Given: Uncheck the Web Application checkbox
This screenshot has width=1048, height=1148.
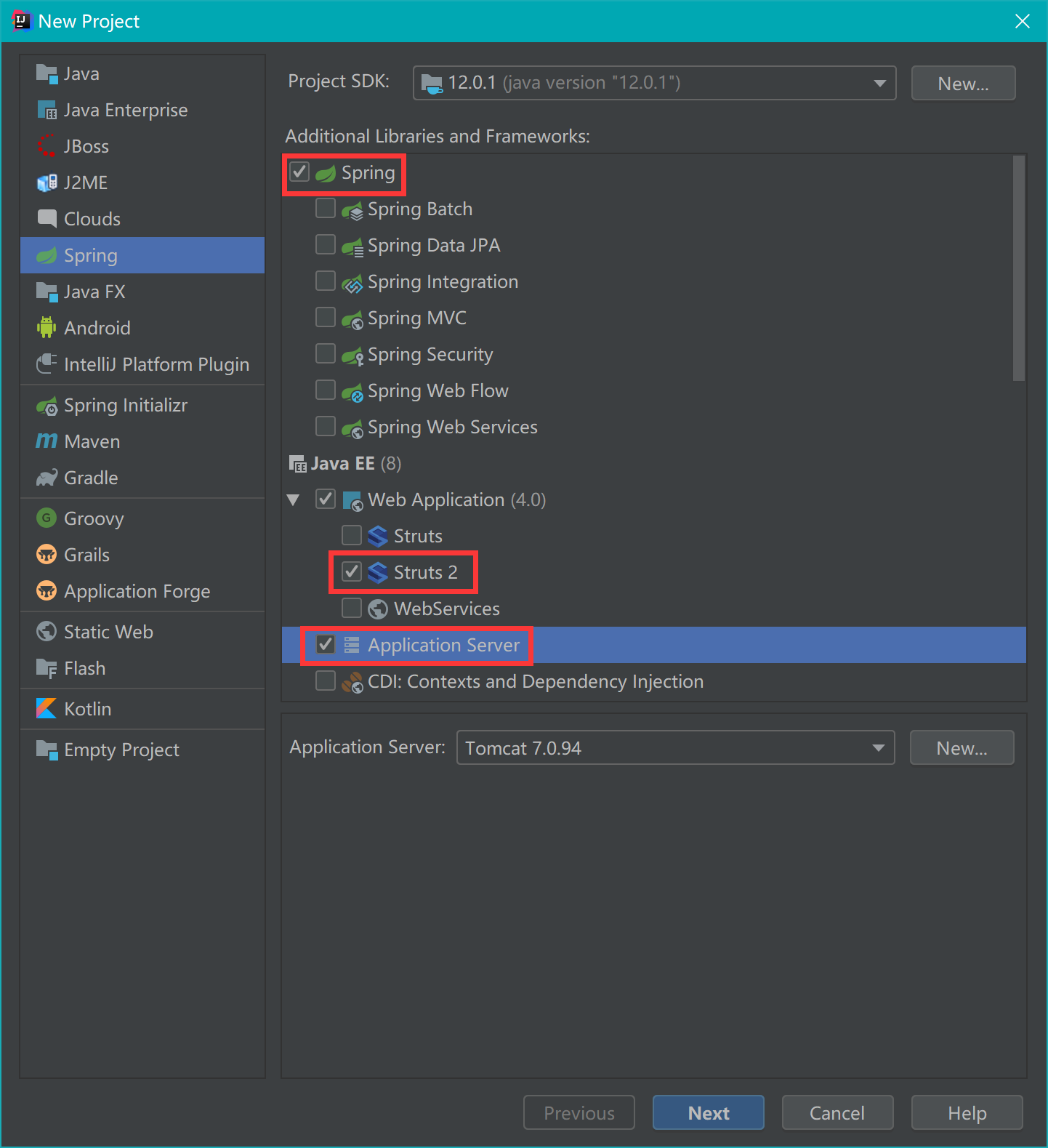Looking at the screenshot, I should pos(326,499).
